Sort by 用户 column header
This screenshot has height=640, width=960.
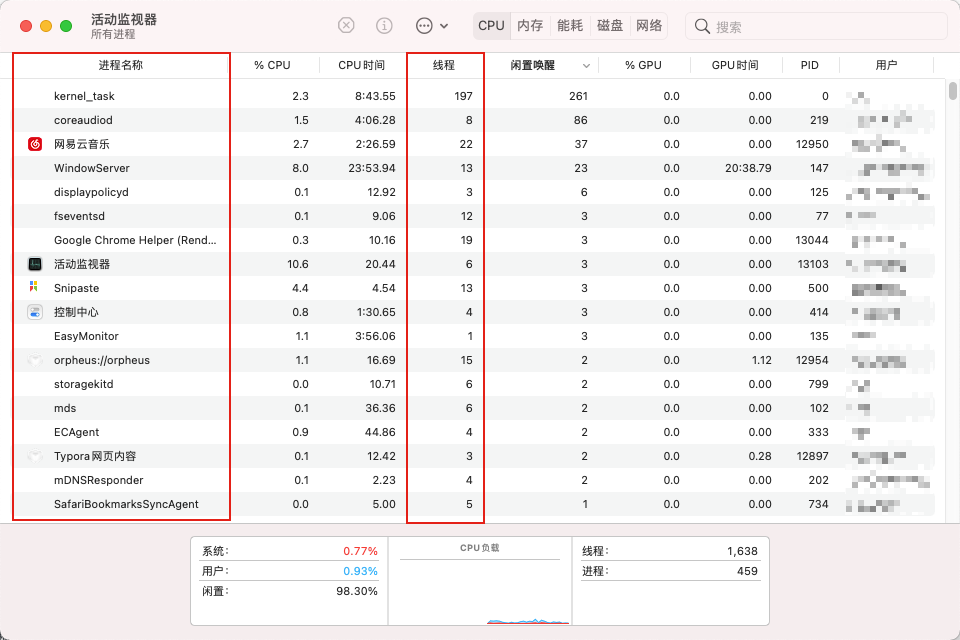(x=886, y=65)
